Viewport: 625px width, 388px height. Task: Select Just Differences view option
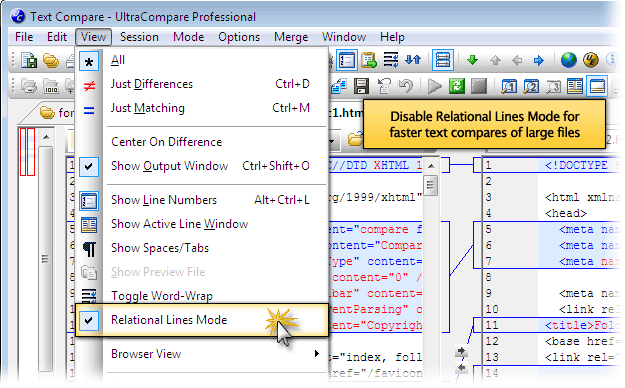202,84
